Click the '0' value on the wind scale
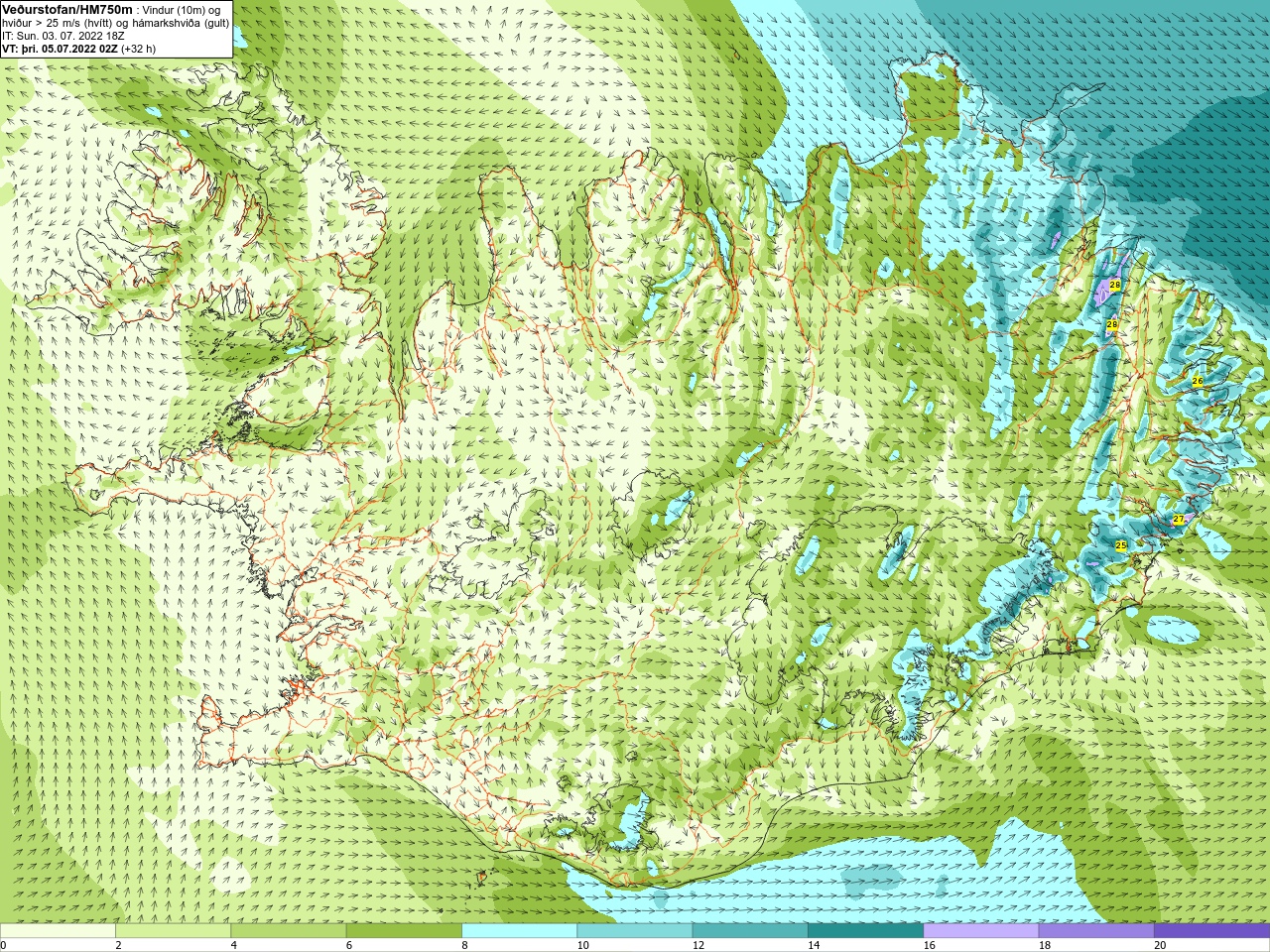This screenshot has width=1270, height=952. [4, 945]
